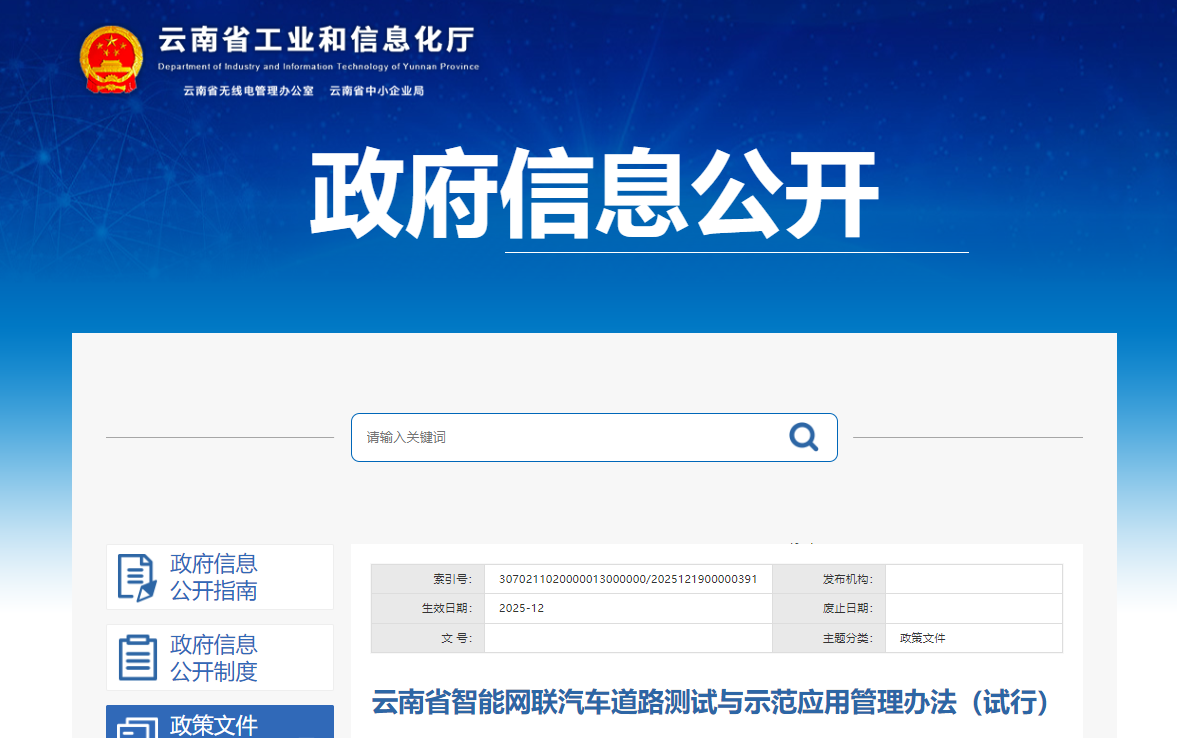Open the 政府信息公开指南 sidebar text item
The image size is (1177, 738).
pyautogui.click(x=213, y=577)
